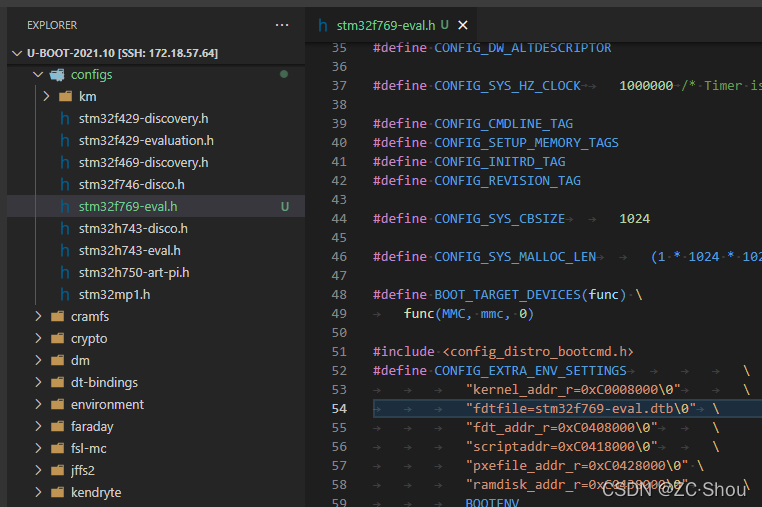The height and width of the screenshot is (507, 762).
Task: Click CONFIG_EXTRA_ENV_SETTINGS on line 52
Action: point(530,371)
